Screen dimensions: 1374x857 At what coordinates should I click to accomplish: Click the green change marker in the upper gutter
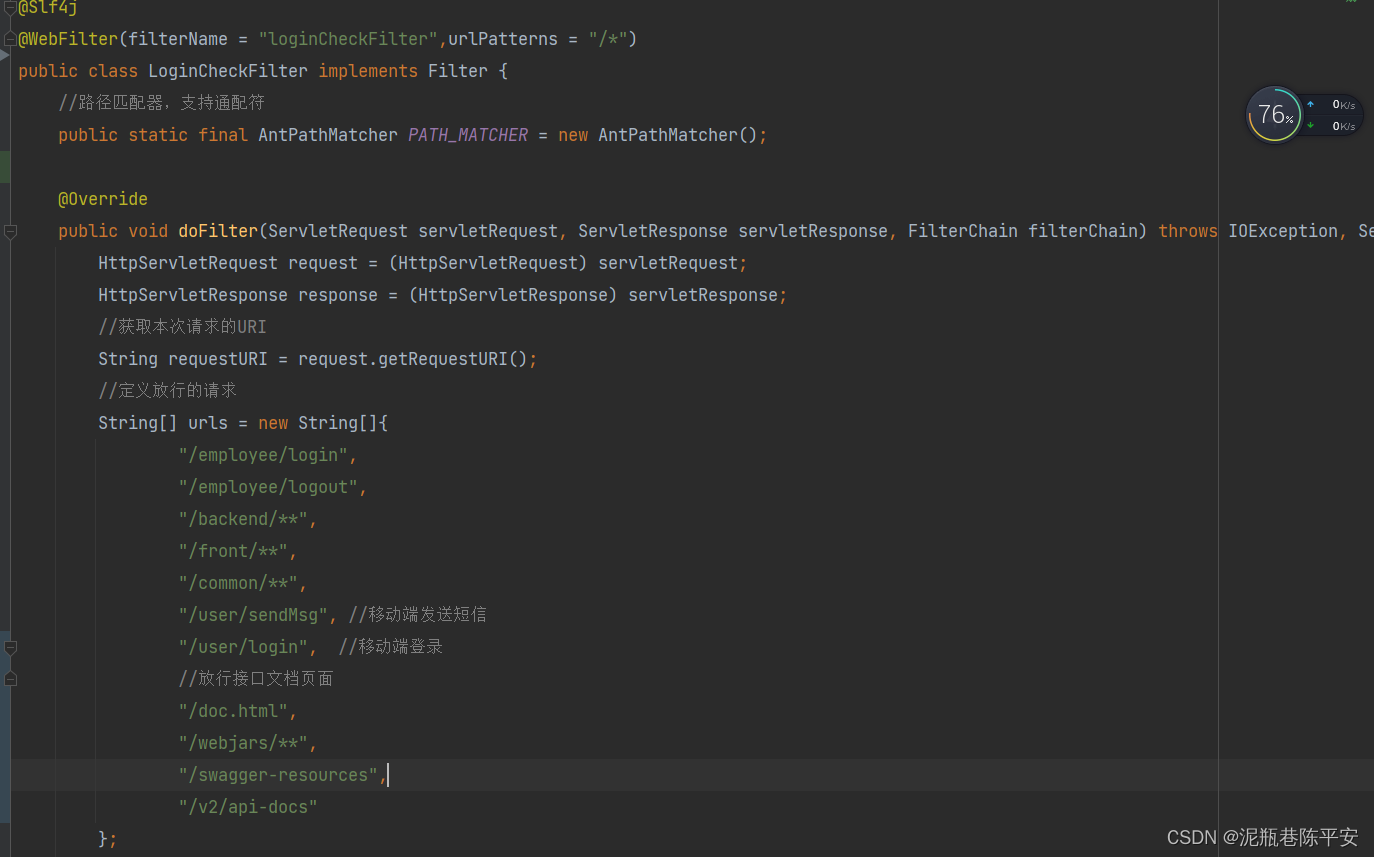click(3, 167)
